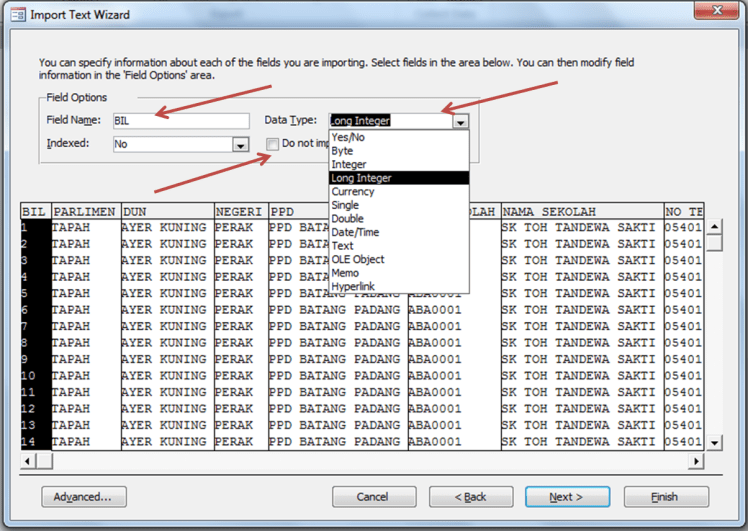The image size is (748, 531).
Task: Select the BIL column header
Action: (x=36, y=211)
